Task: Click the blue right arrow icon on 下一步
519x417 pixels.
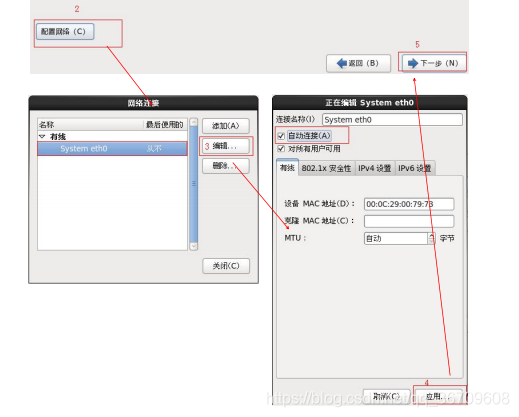Action: pos(413,63)
